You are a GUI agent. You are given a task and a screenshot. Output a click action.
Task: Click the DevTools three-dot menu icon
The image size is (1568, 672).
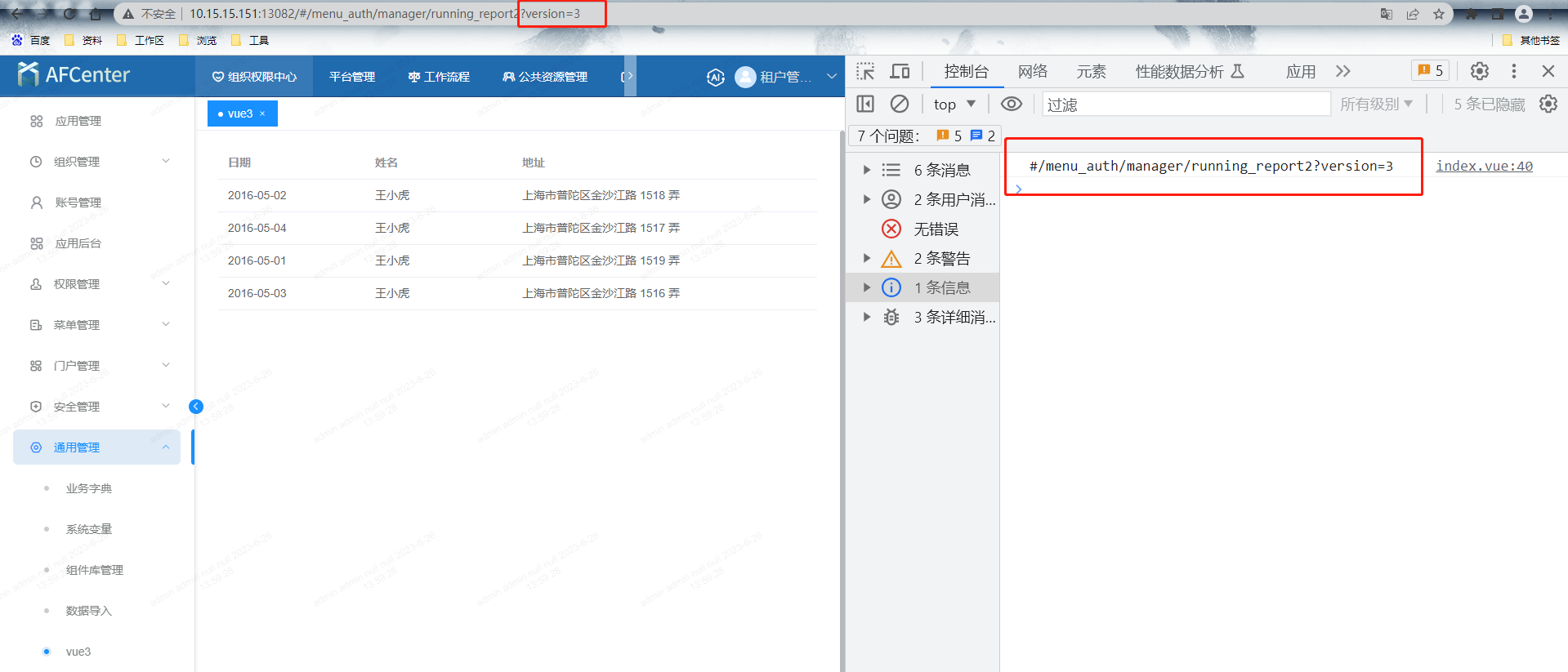click(x=1513, y=71)
